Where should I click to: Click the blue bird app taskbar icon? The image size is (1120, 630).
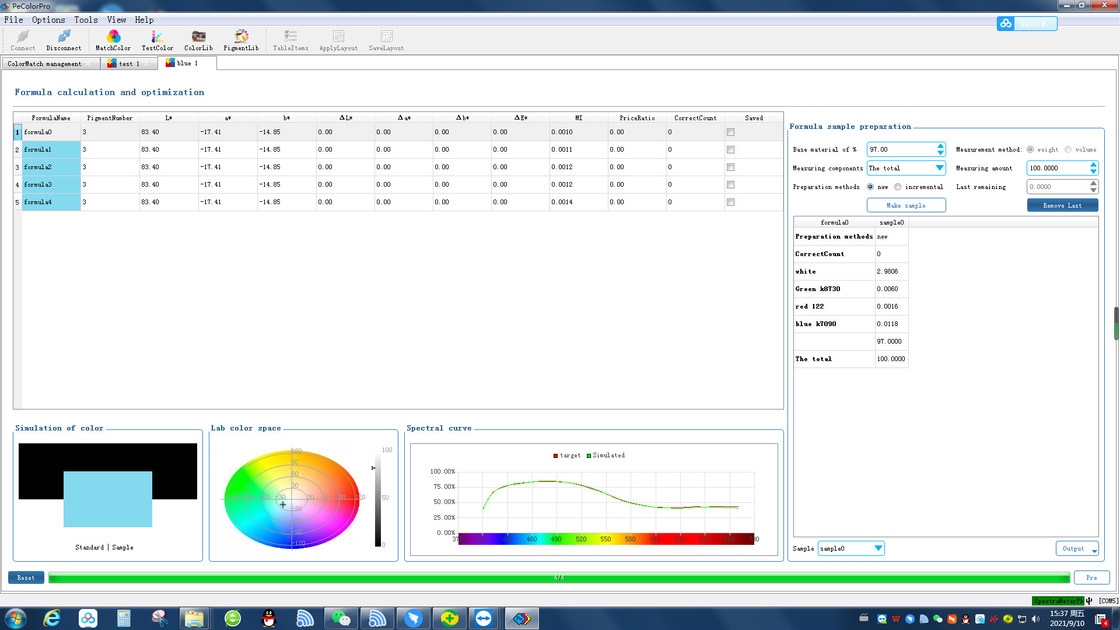[x=414, y=619]
